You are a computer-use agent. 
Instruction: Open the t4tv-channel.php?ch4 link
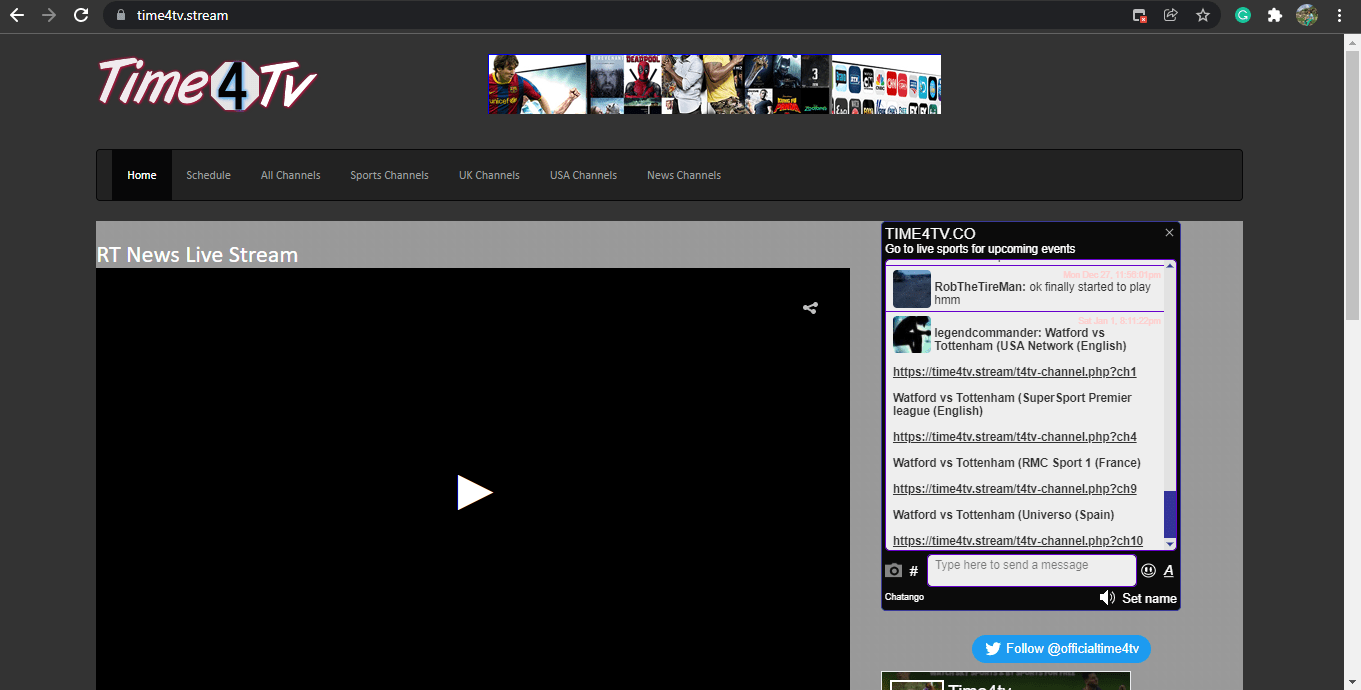point(1015,437)
